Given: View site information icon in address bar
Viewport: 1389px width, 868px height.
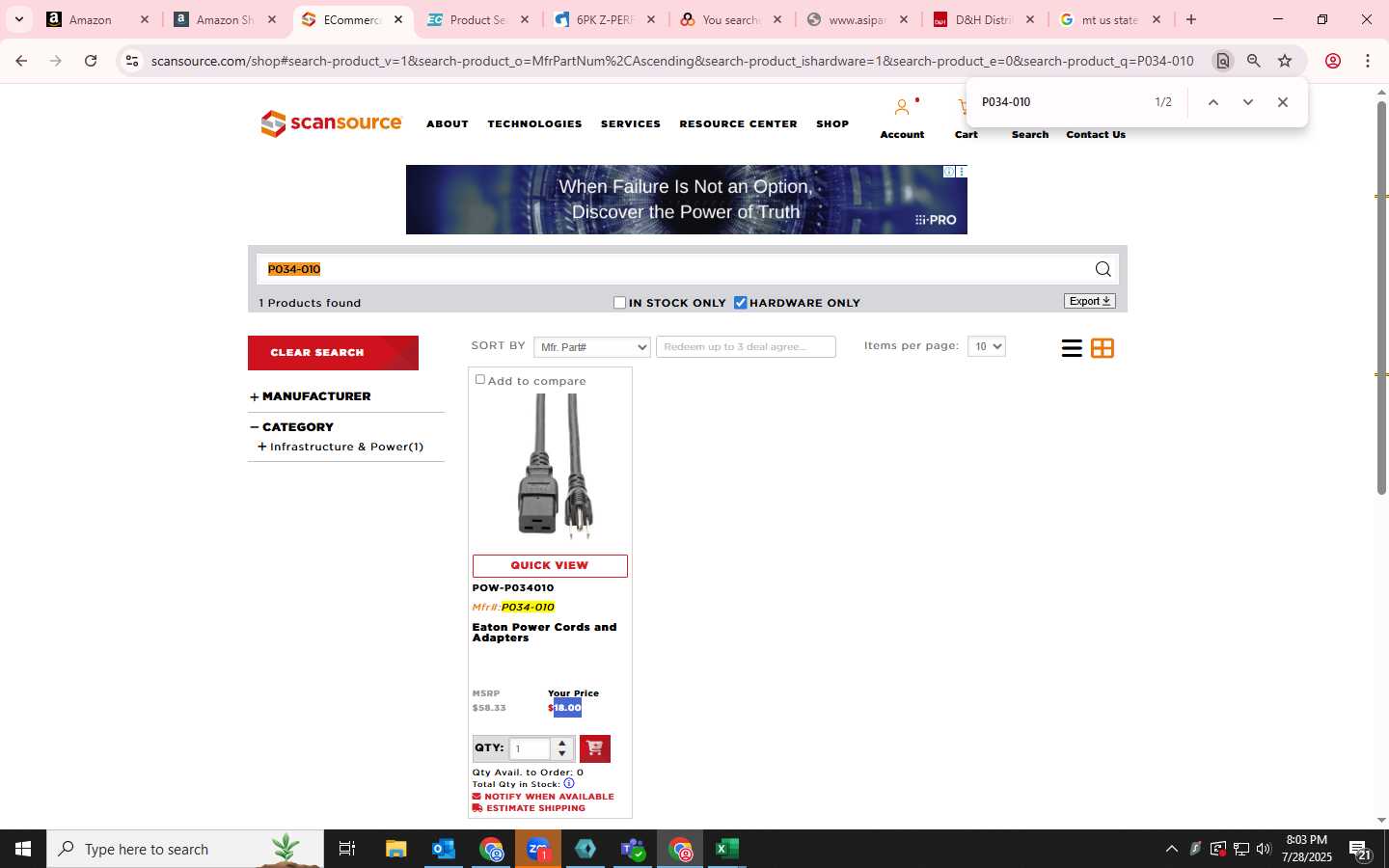Looking at the screenshot, I should click(x=132, y=61).
